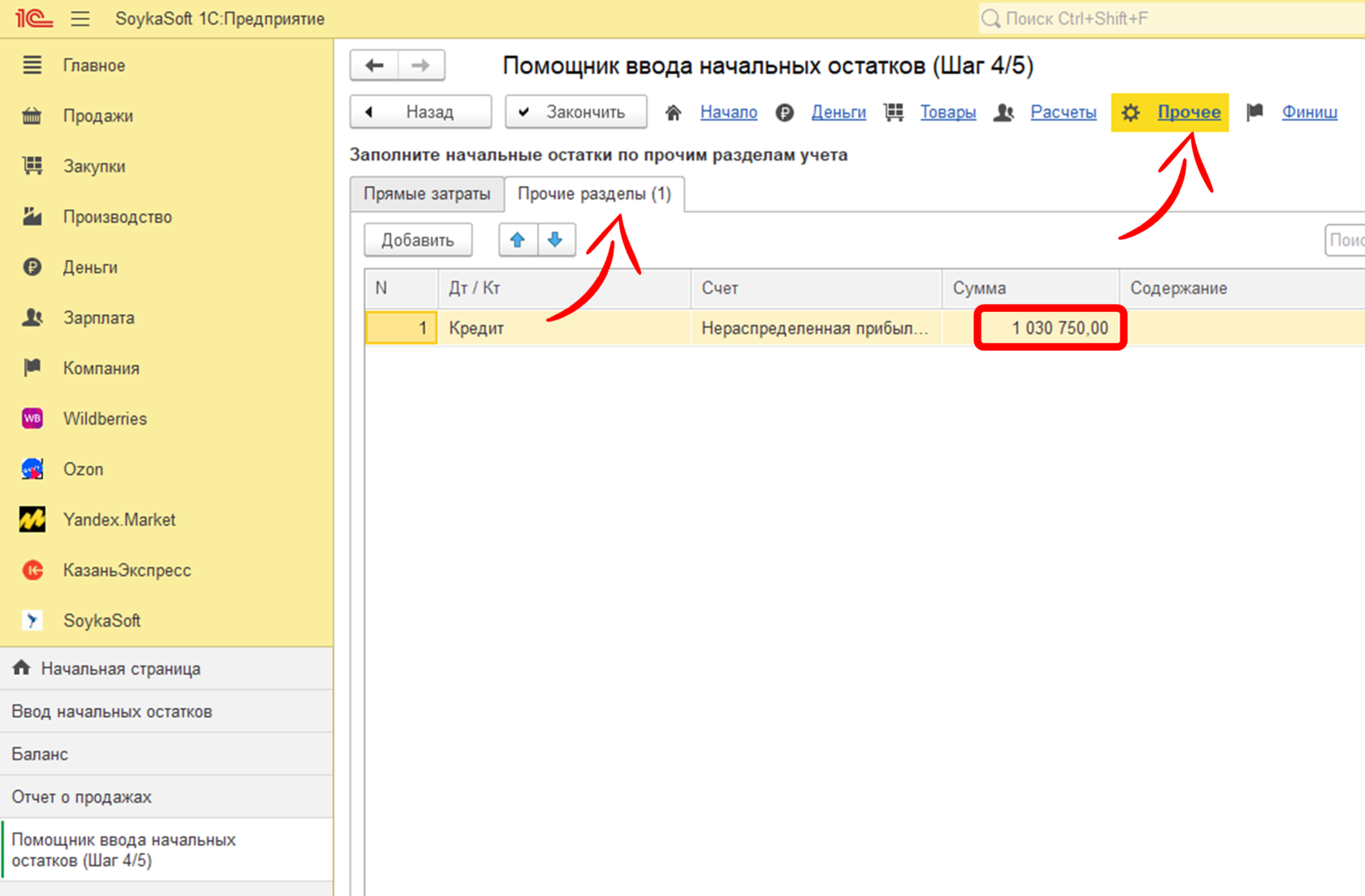The width and height of the screenshot is (1365, 896).
Task: Select Помощник ввода начальных остатков panel item
Action: click(x=167, y=850)
